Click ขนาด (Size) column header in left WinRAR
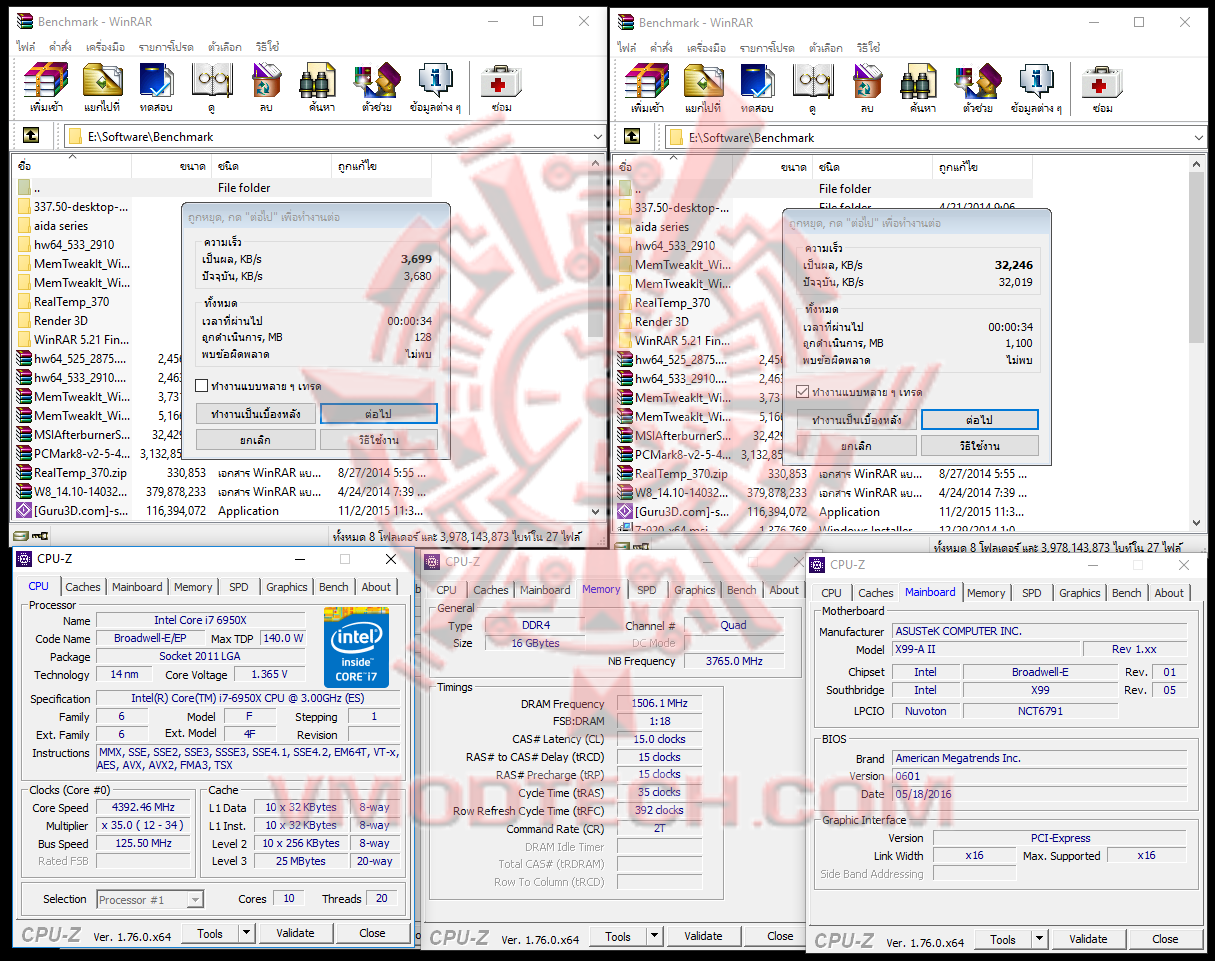Image resolution: width=1215 pixels, height=961 pixels. click(170, 166)
